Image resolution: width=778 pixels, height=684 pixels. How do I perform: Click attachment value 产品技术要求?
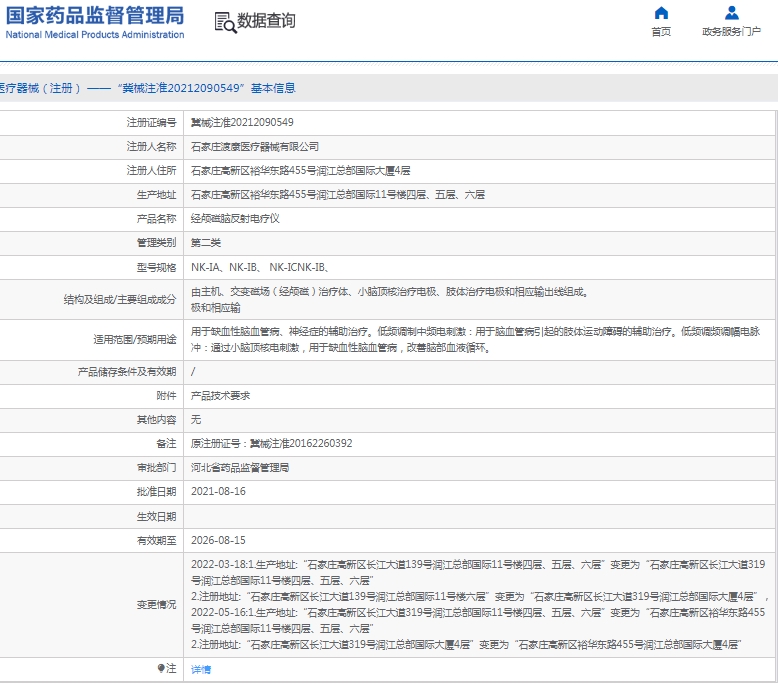coord(220,396)
